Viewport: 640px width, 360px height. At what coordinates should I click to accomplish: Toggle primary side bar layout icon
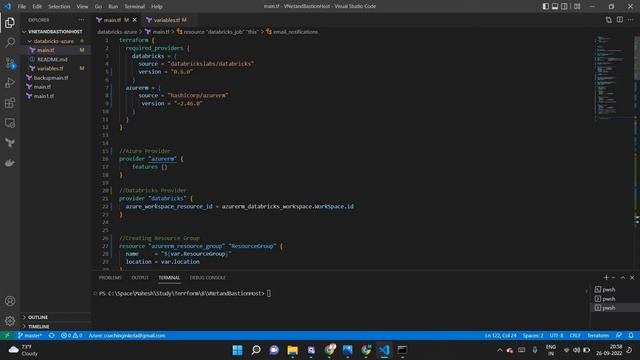[546, 6]
